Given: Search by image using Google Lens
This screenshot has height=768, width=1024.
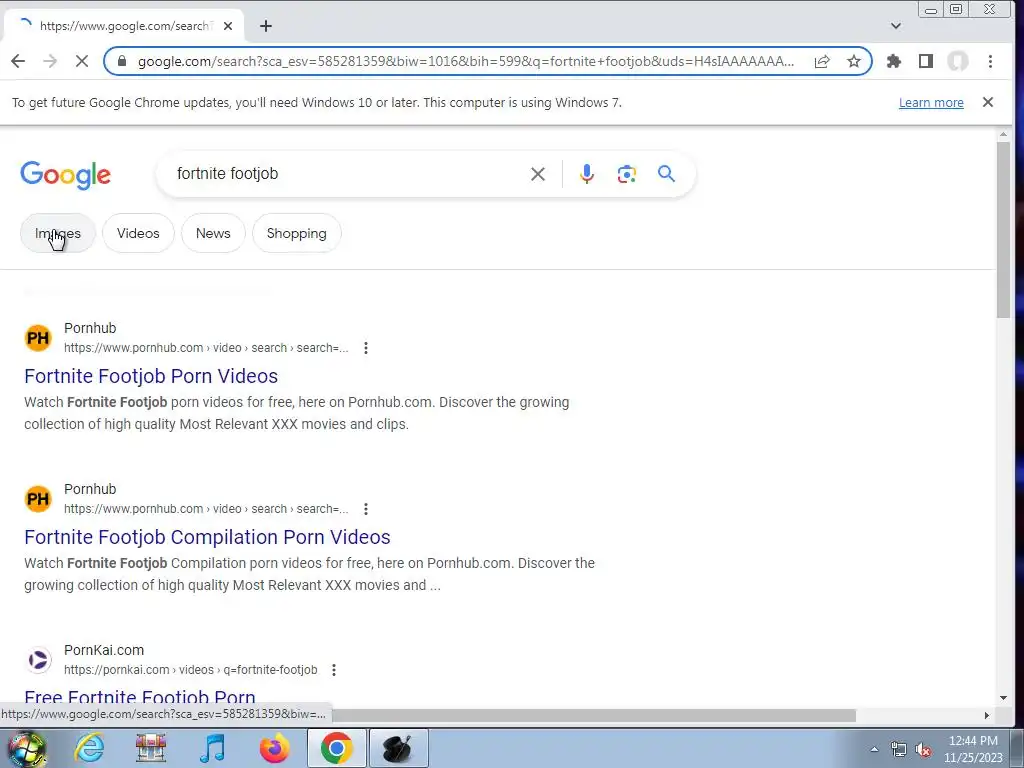Looking at the screenshot, I should 626,174.
